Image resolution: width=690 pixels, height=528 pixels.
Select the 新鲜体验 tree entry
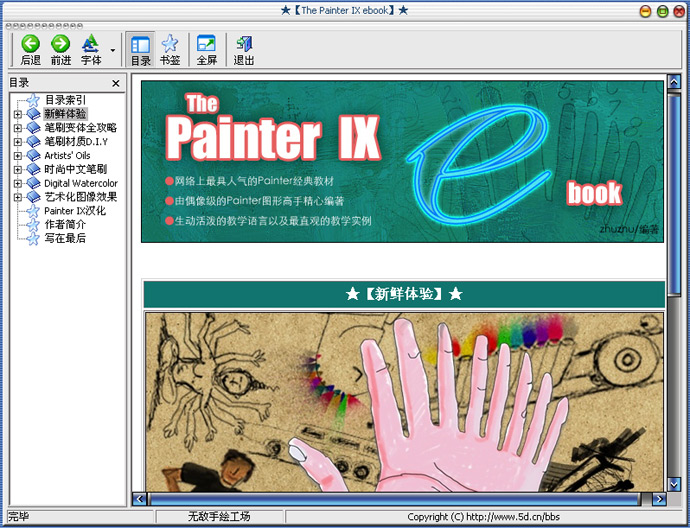pyautogui.click(x=65, y=114)
